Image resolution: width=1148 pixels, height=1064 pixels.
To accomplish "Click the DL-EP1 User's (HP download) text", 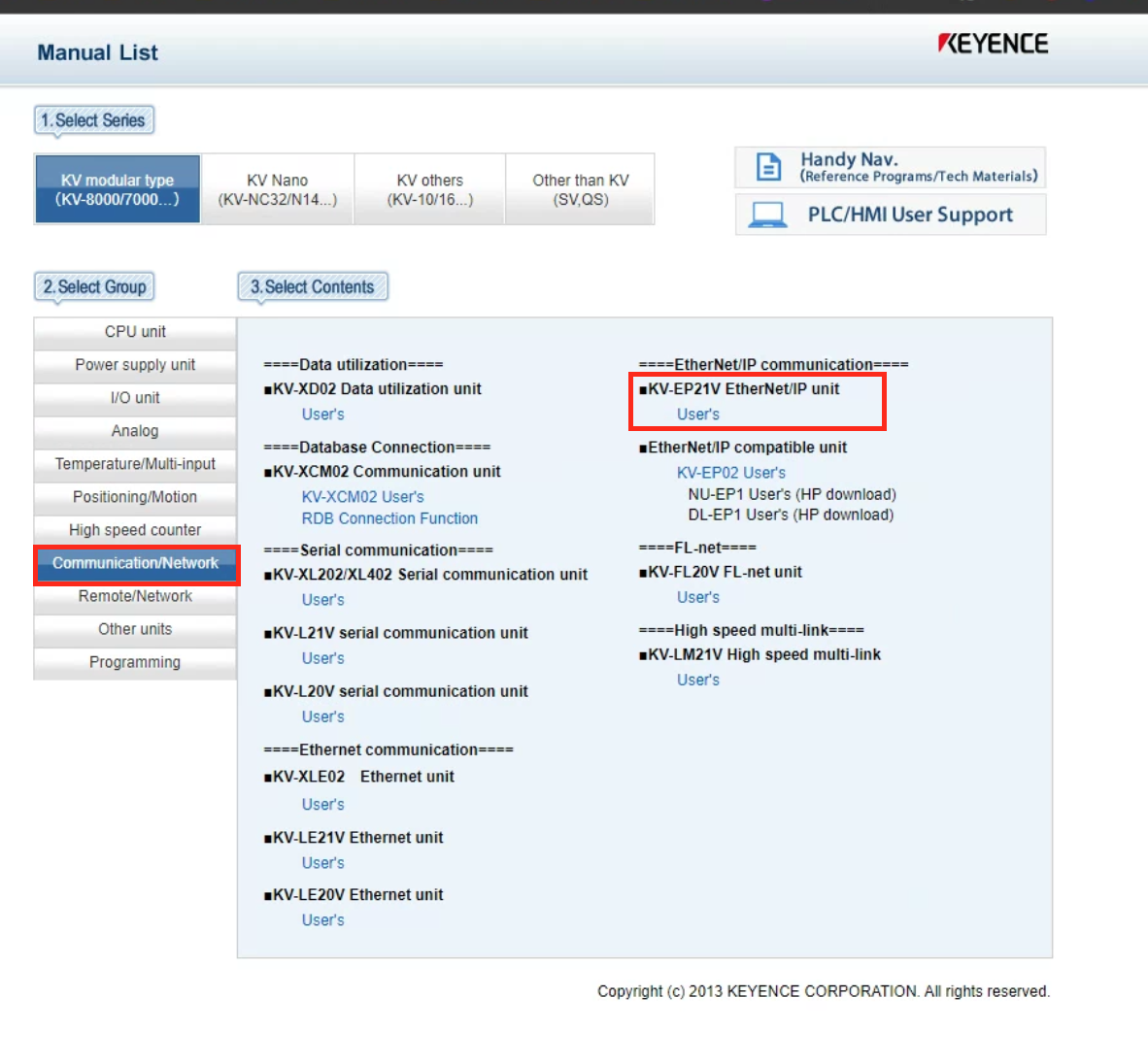I will point(791,515).
